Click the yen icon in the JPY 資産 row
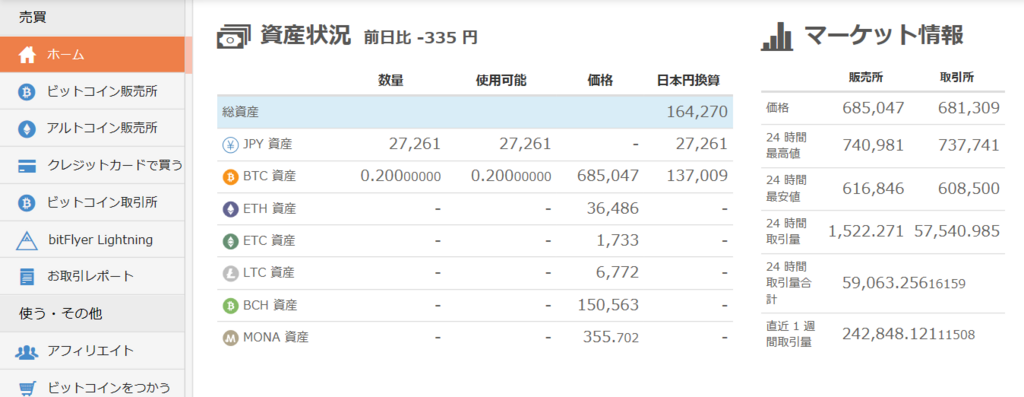The width and height of the screenshot is (1024, 397). (x=231, y=145)
